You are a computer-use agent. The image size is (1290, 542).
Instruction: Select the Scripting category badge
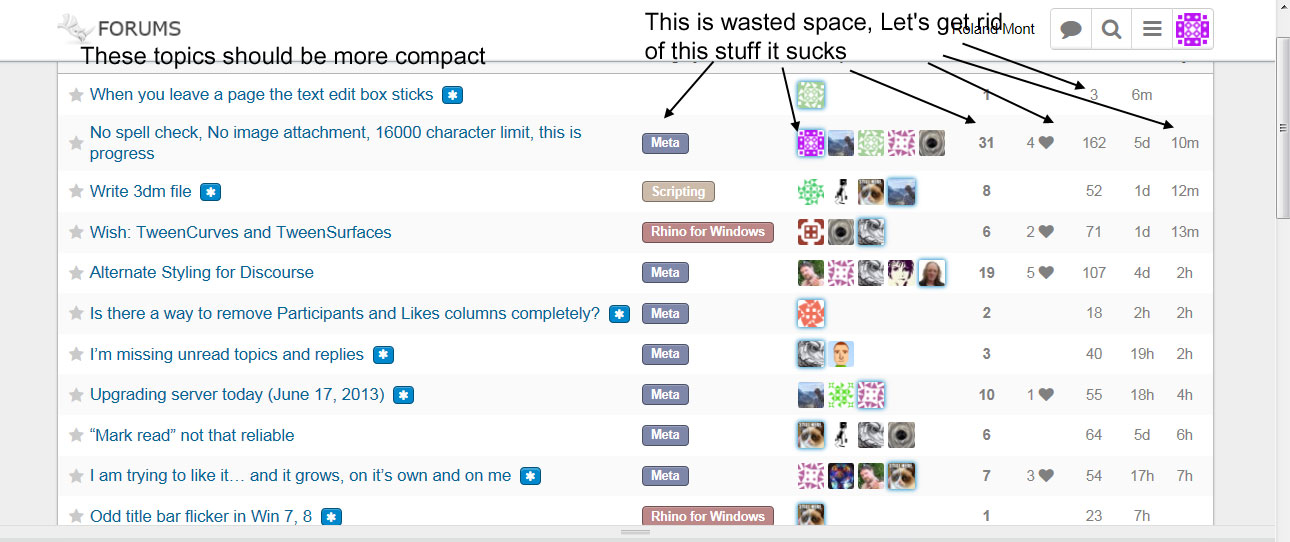[x=678, y=192]
